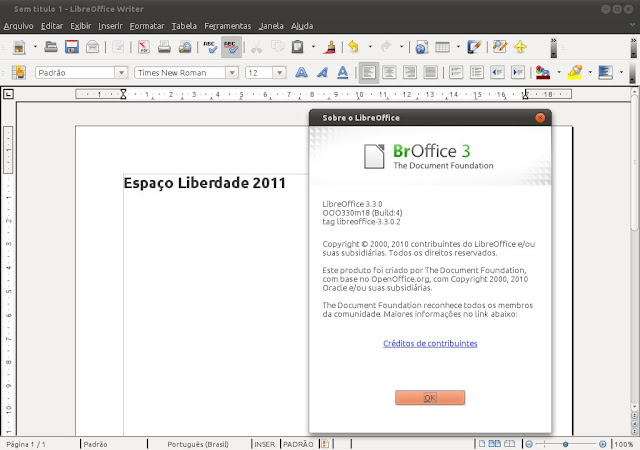This screenshot has height=450, width=640.
Task: Click OK in the Sobre o LibreOffice dialog
Action: (430, 398)
